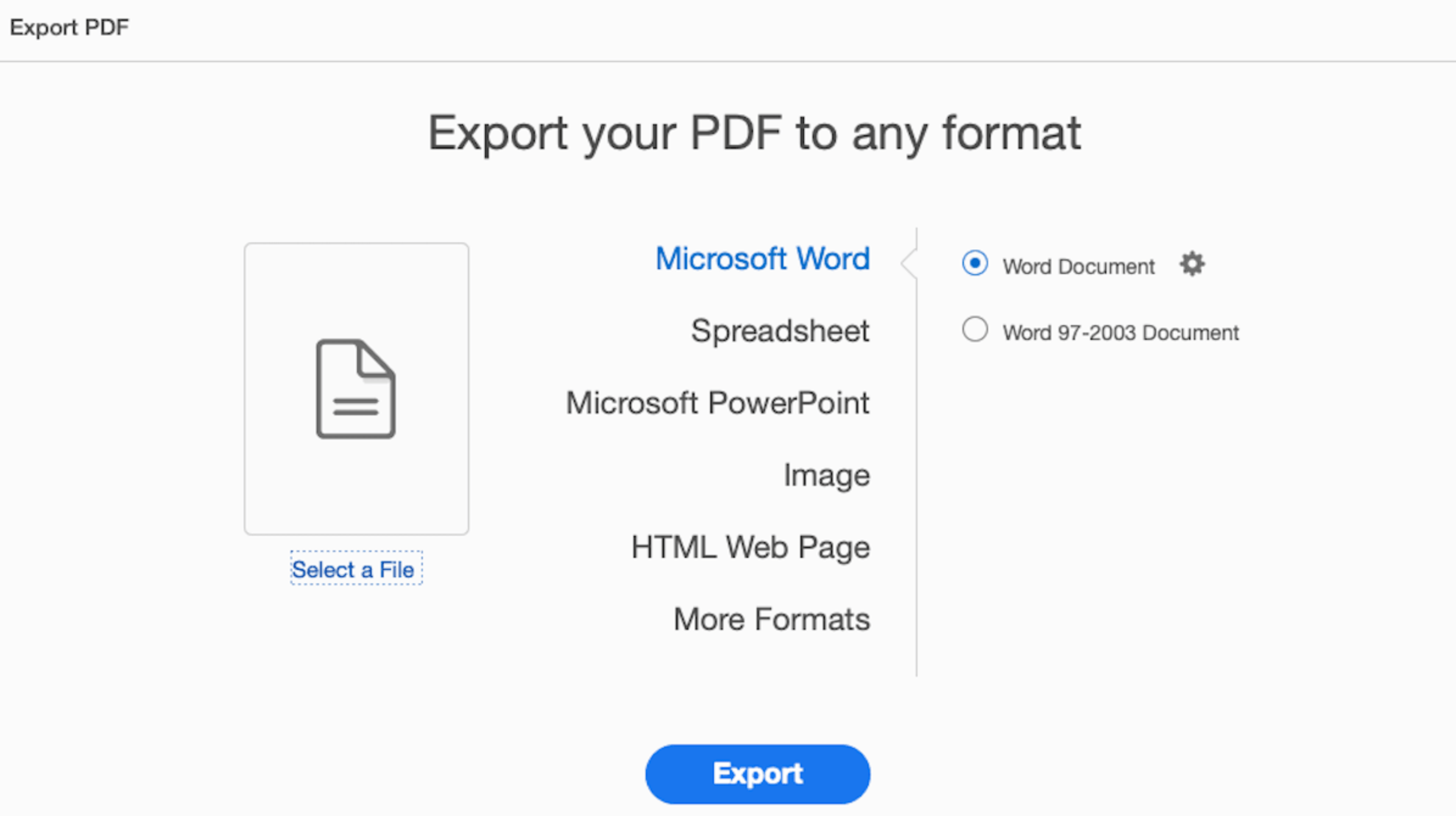The image size is (1456, 816).
Task: Select HTML Web Page format
Action: 750,547
